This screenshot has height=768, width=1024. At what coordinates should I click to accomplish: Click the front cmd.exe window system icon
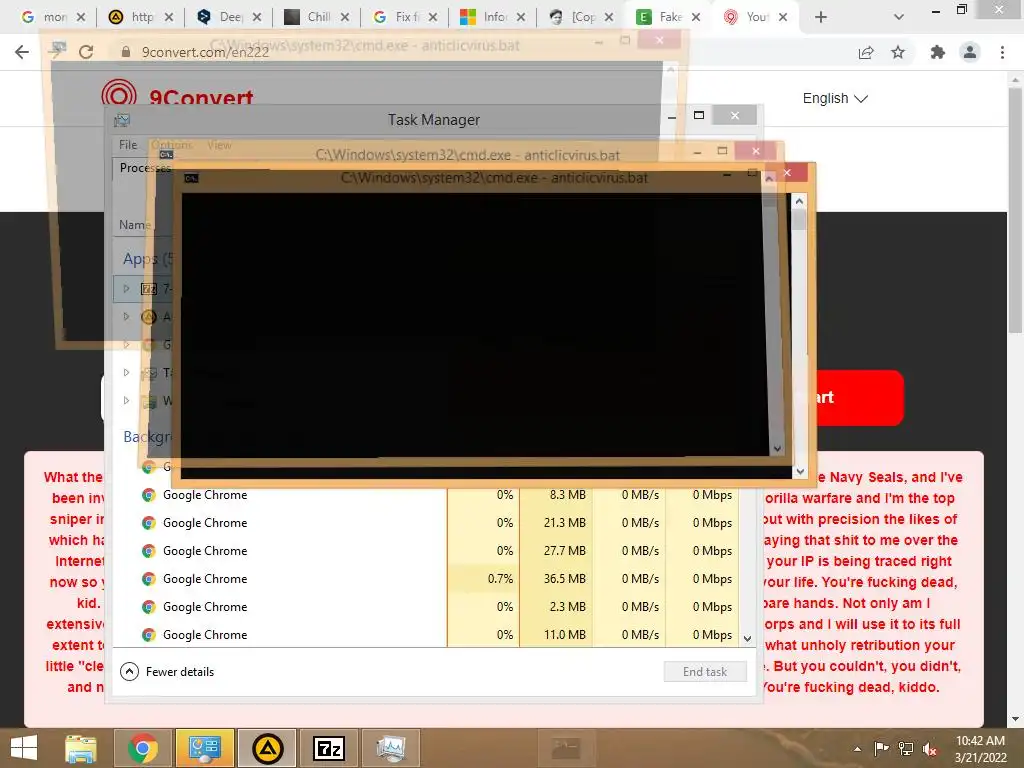click(191, 178)
